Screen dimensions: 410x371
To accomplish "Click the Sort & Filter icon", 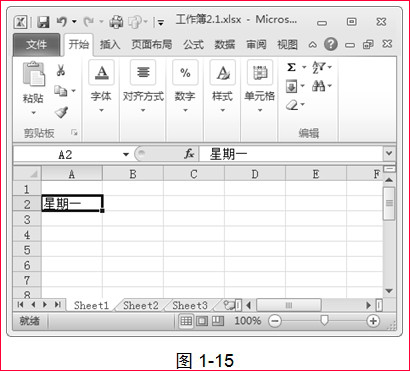I will pos(318,68).
